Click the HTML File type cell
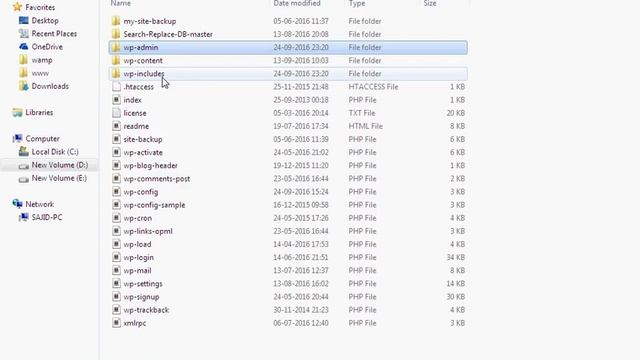Viewport: 640px width, 360px height. (x=365, y=126)
